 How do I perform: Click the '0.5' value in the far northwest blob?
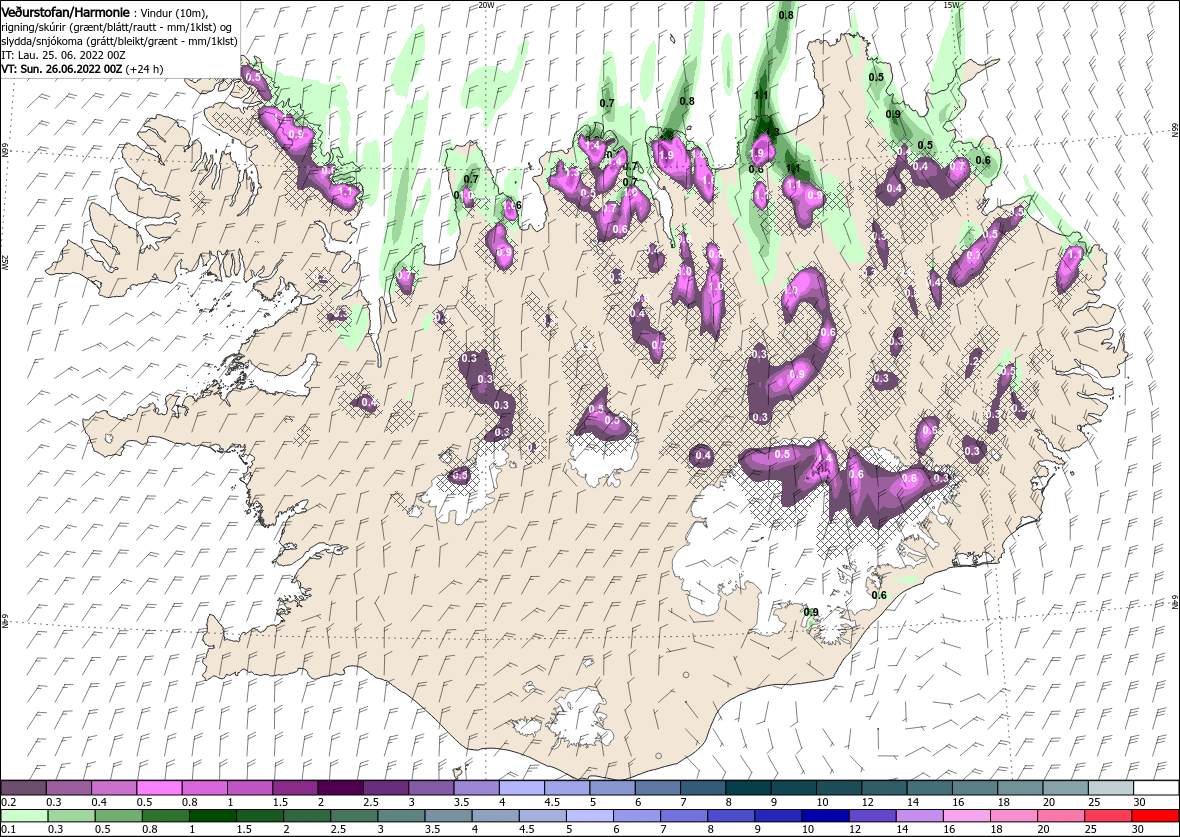tap(253, 78)
